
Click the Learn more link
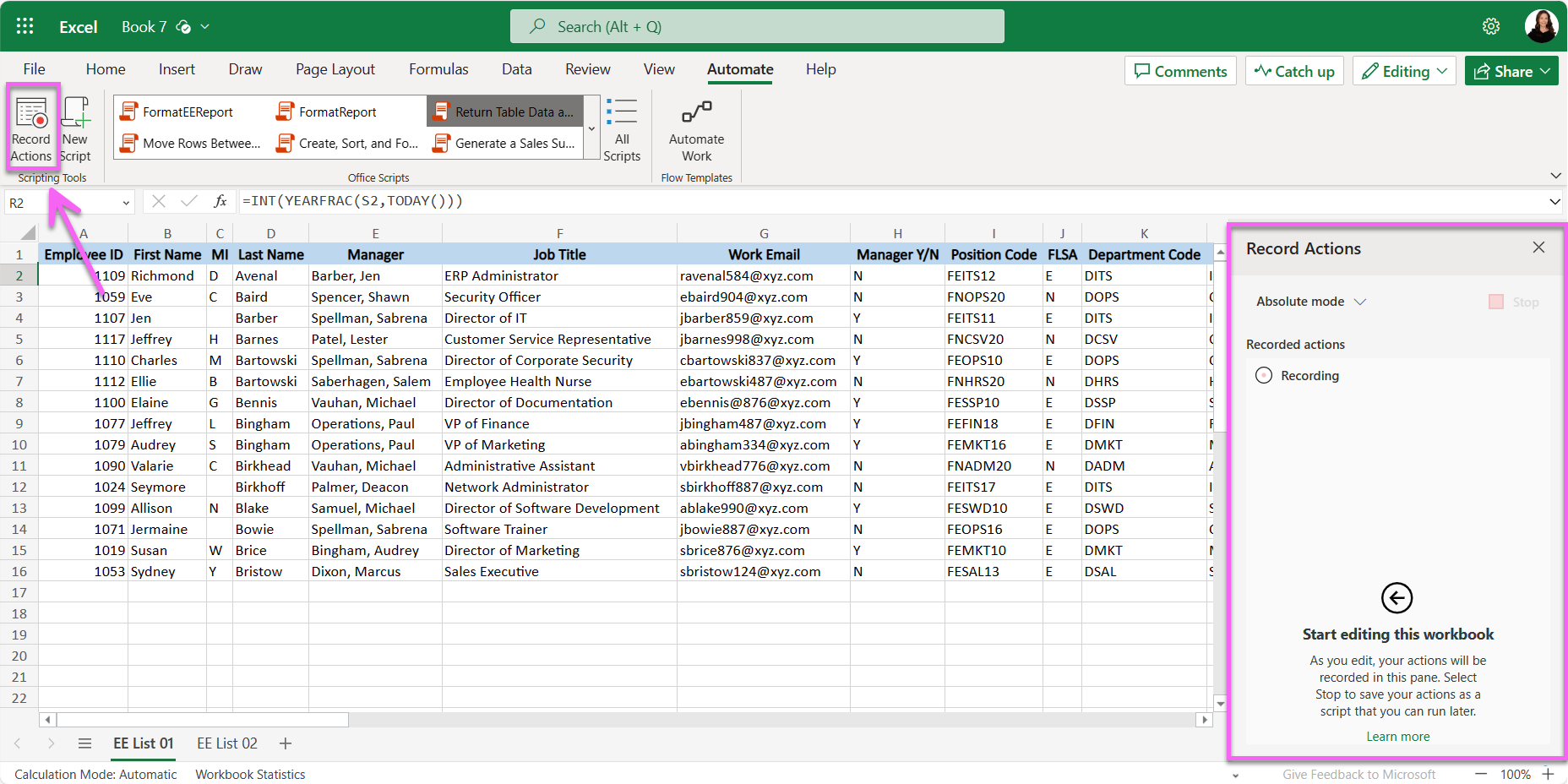(1397, 736)
